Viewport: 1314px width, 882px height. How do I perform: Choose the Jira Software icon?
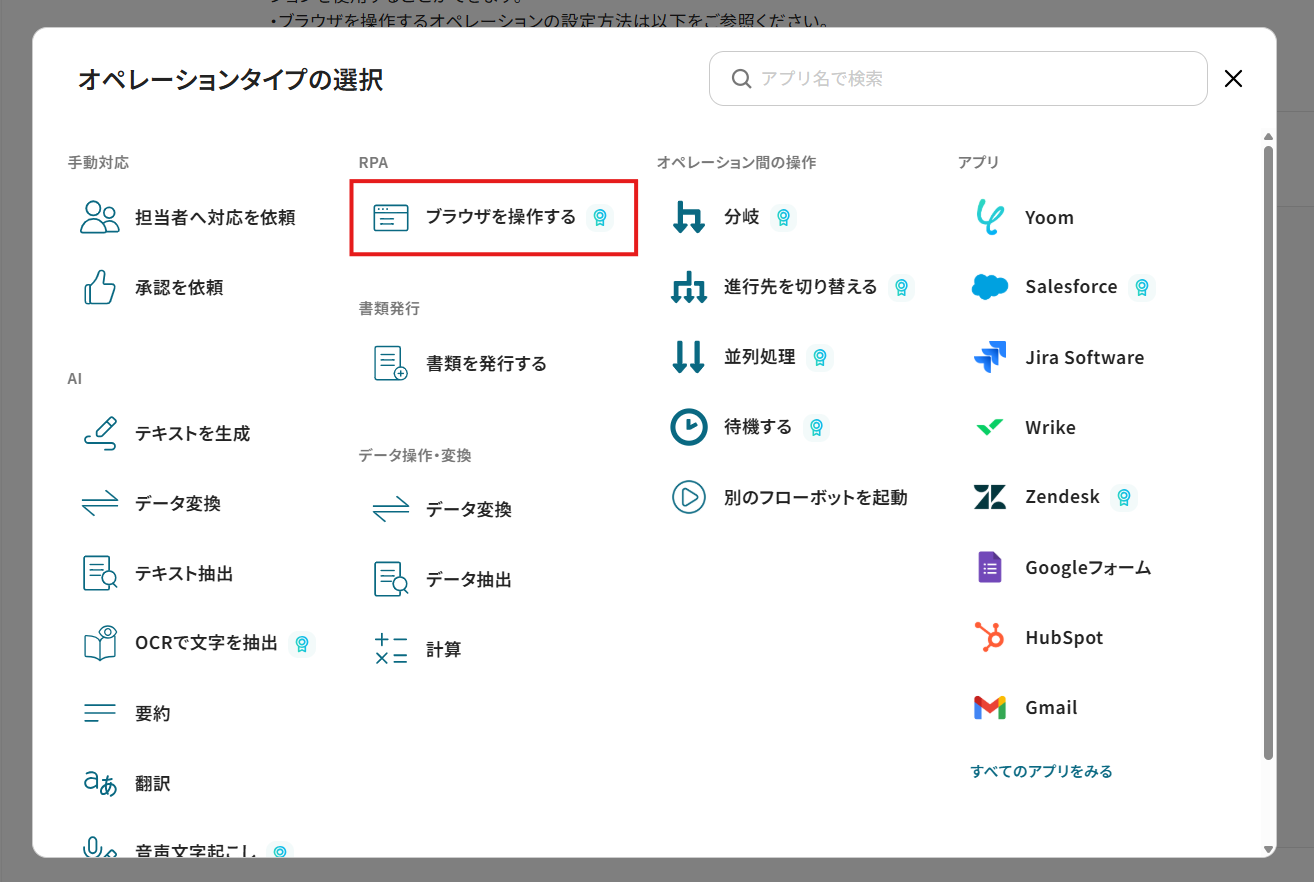coord(989,357)
